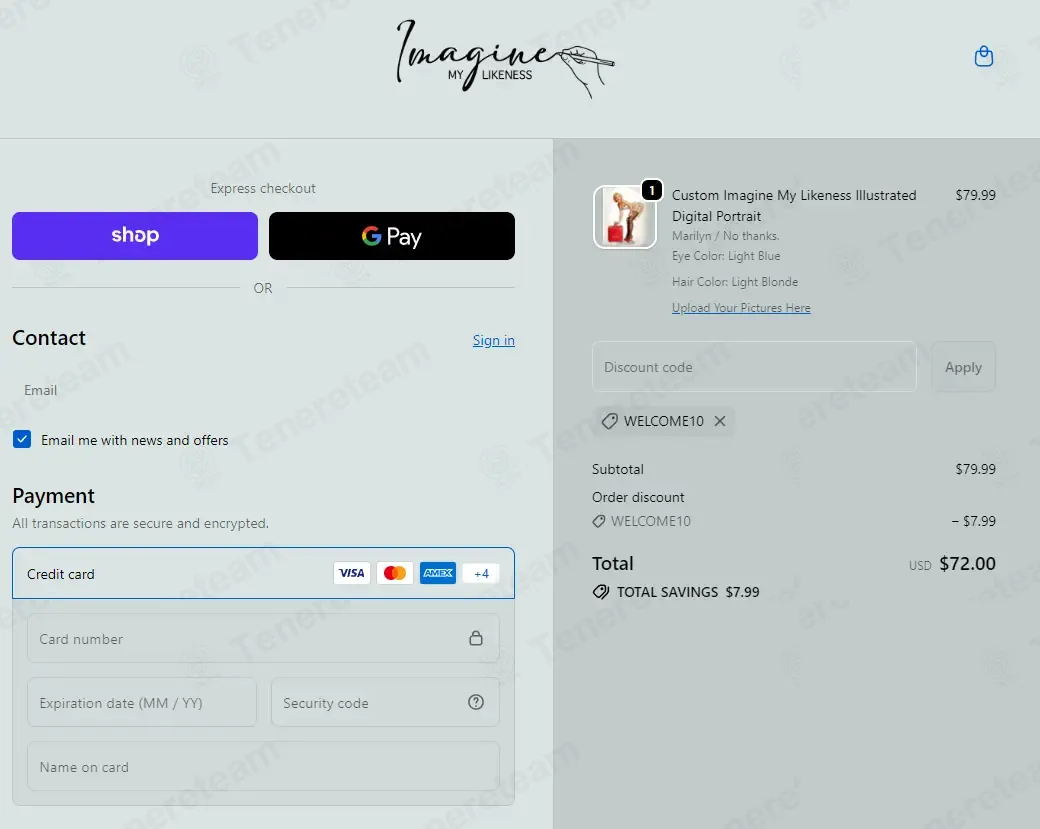Screen dimensions: 1040x829
Task: Pay with Google Pay button
Action: [391, 236]
